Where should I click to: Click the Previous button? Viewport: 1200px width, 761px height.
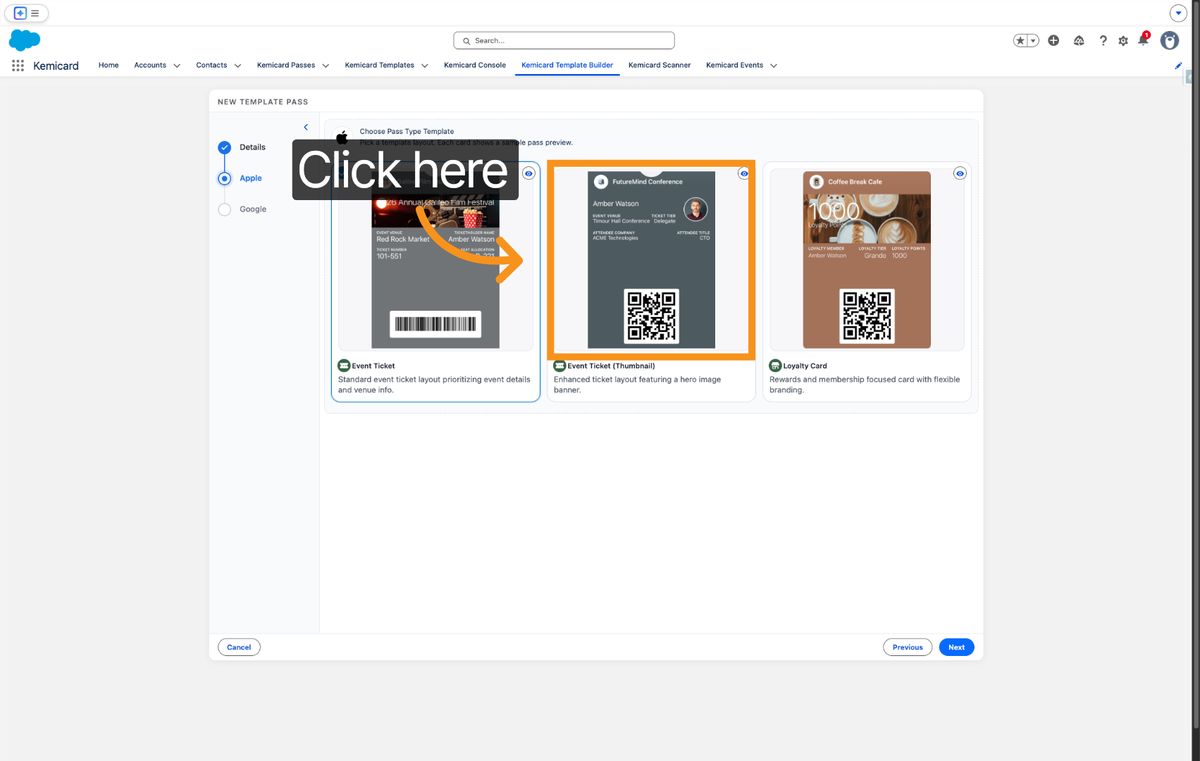pyautogui.click(x=908, y=647)
